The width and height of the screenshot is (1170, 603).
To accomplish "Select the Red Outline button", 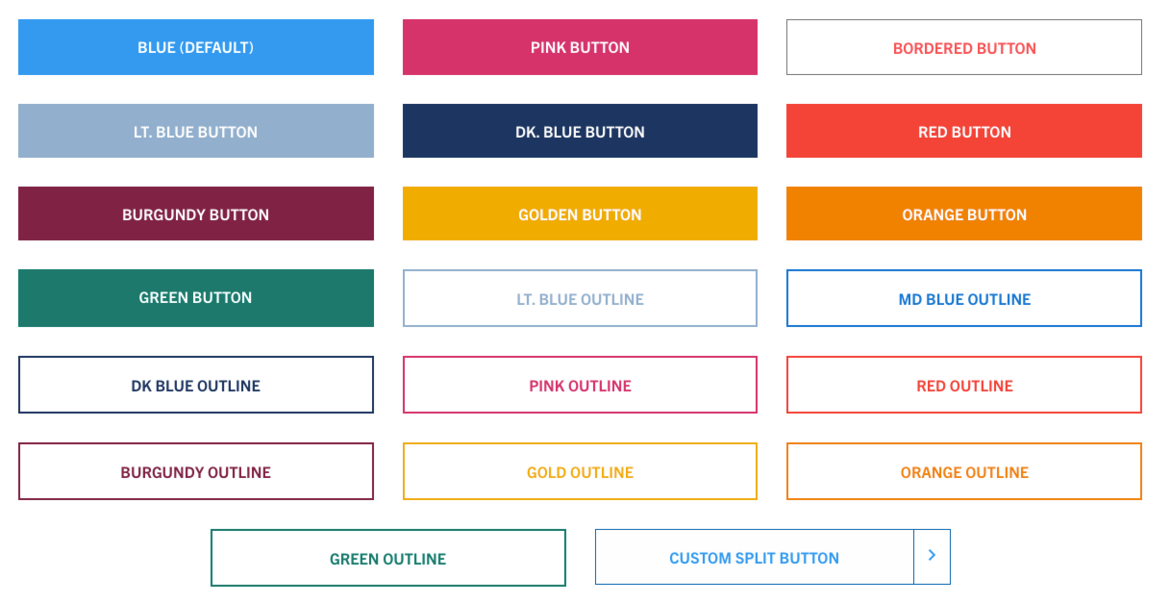I will (963, 384).
